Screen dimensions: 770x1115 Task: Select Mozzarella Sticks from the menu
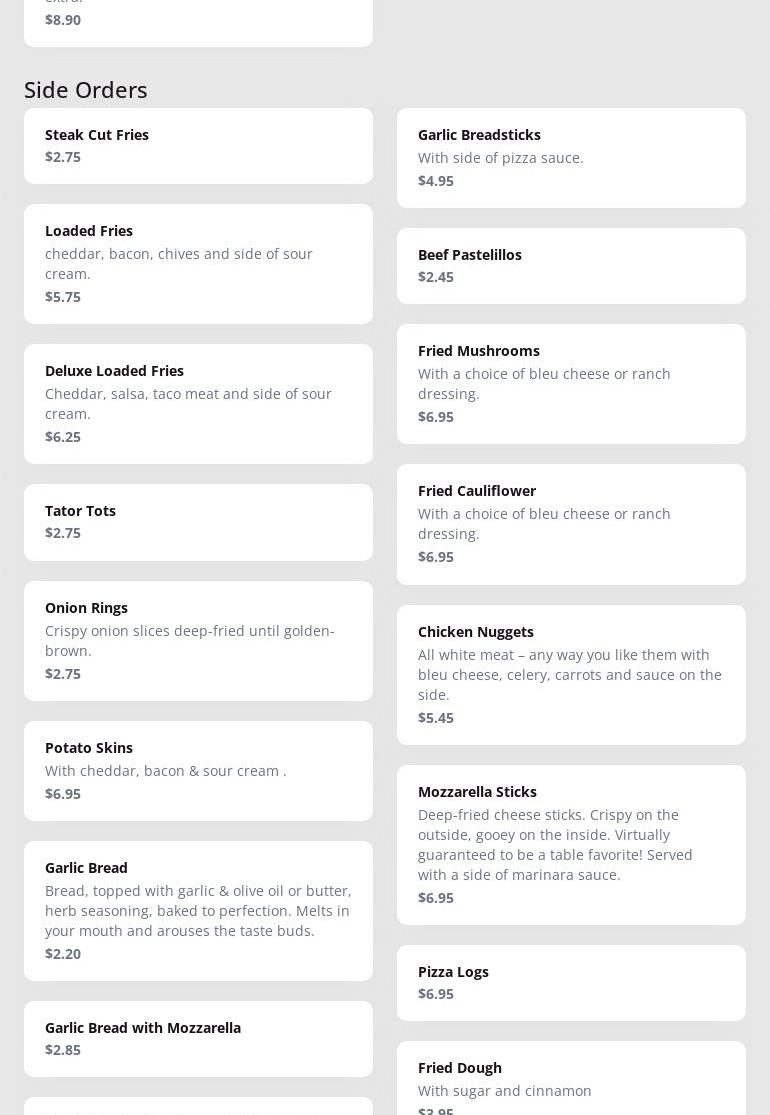(x=571, y=844)
